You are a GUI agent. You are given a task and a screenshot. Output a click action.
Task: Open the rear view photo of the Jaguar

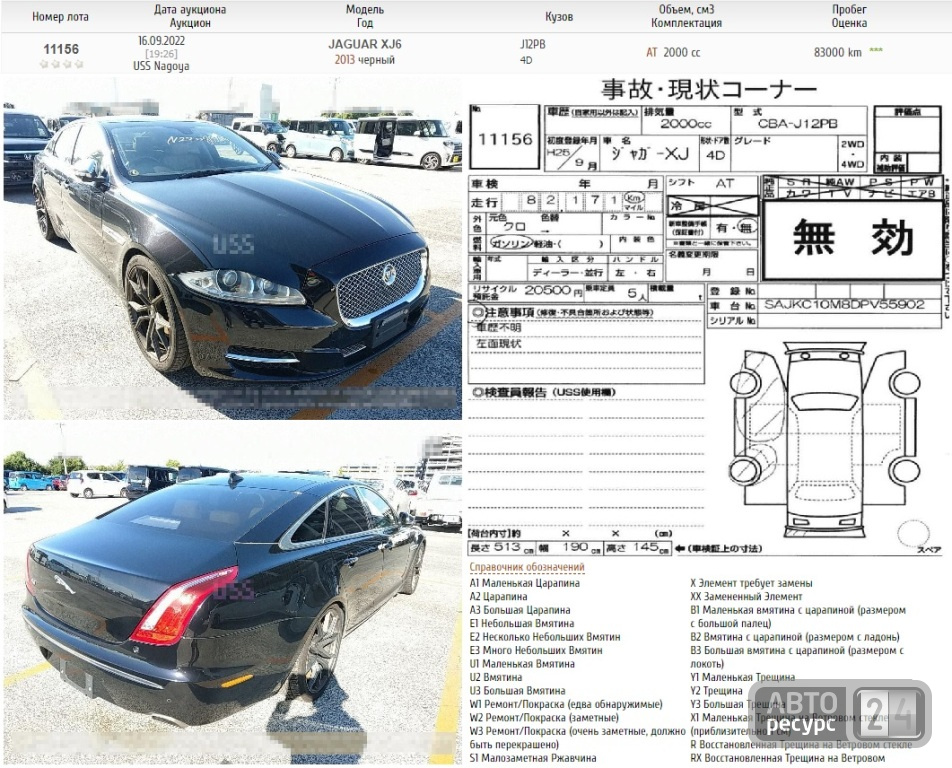pos(233,594)
